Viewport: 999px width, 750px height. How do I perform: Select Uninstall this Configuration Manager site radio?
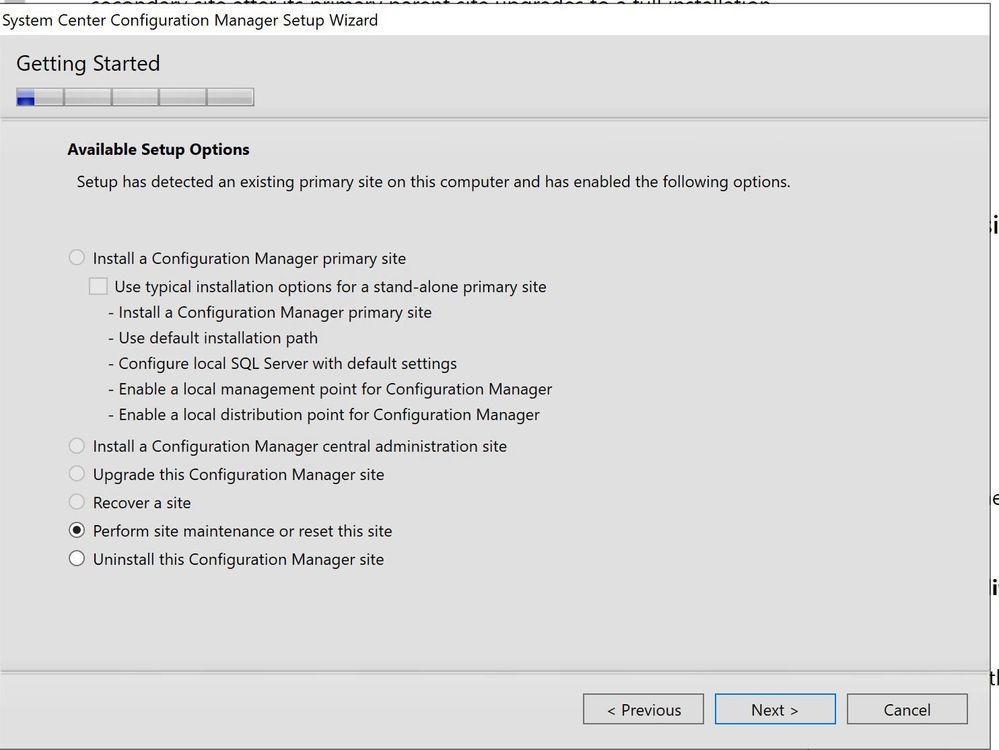(x=76, y=559)
